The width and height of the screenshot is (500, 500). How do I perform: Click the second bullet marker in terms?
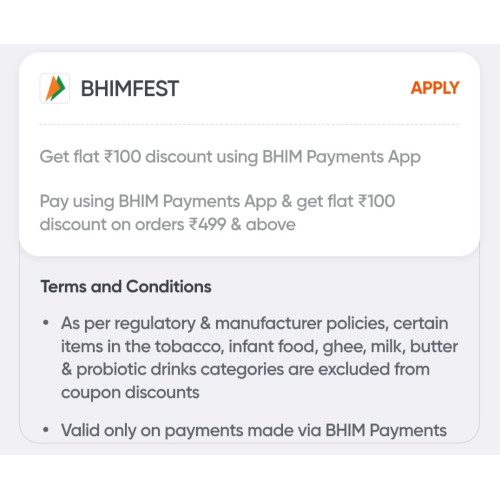tap(46, 430)
